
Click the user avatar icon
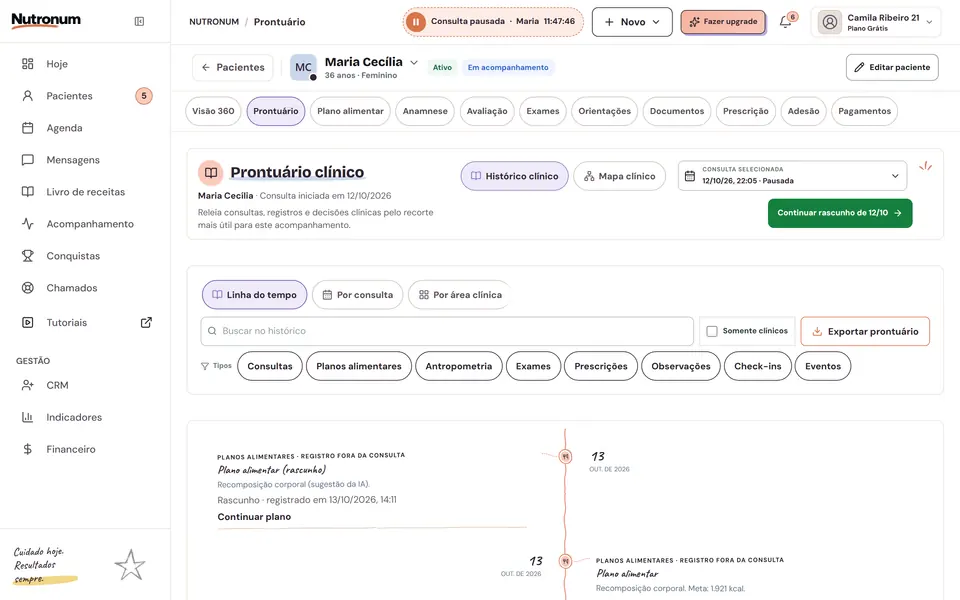[830, 22]
